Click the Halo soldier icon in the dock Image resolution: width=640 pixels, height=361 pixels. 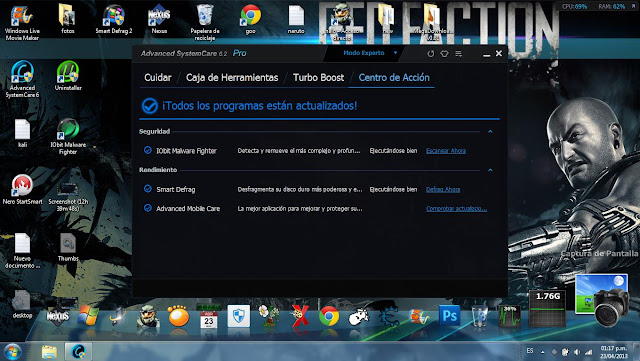click(148, 316)
